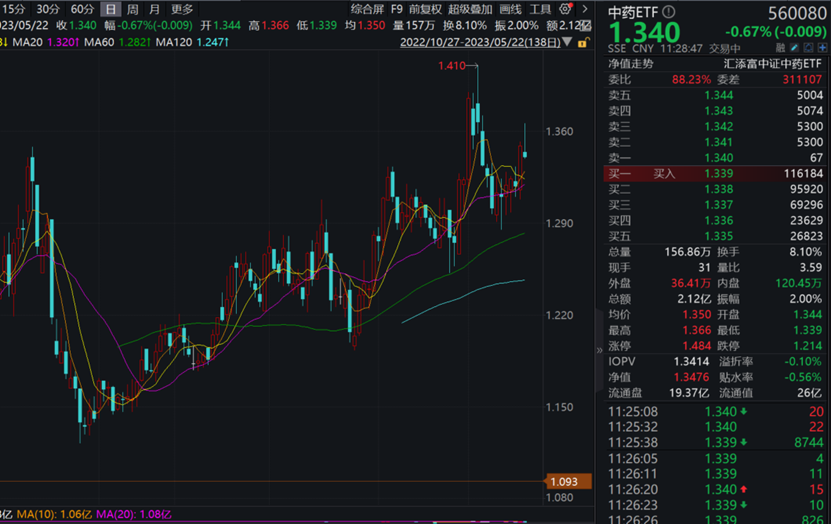
Task: Click the 委比 value 88.23%
Action: (691, 79)
